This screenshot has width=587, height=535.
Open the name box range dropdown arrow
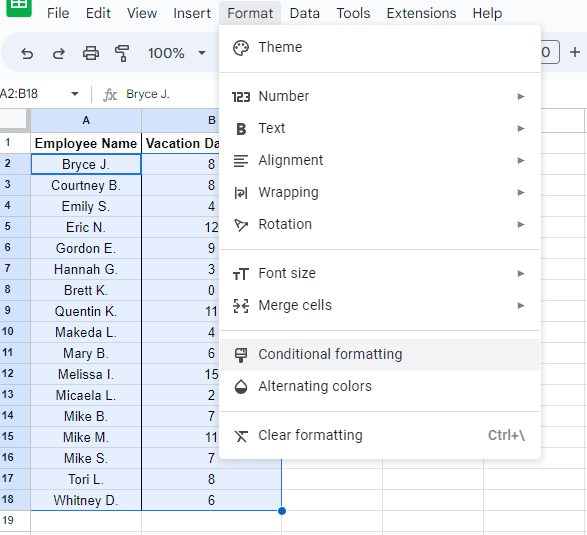click(75, 94)
